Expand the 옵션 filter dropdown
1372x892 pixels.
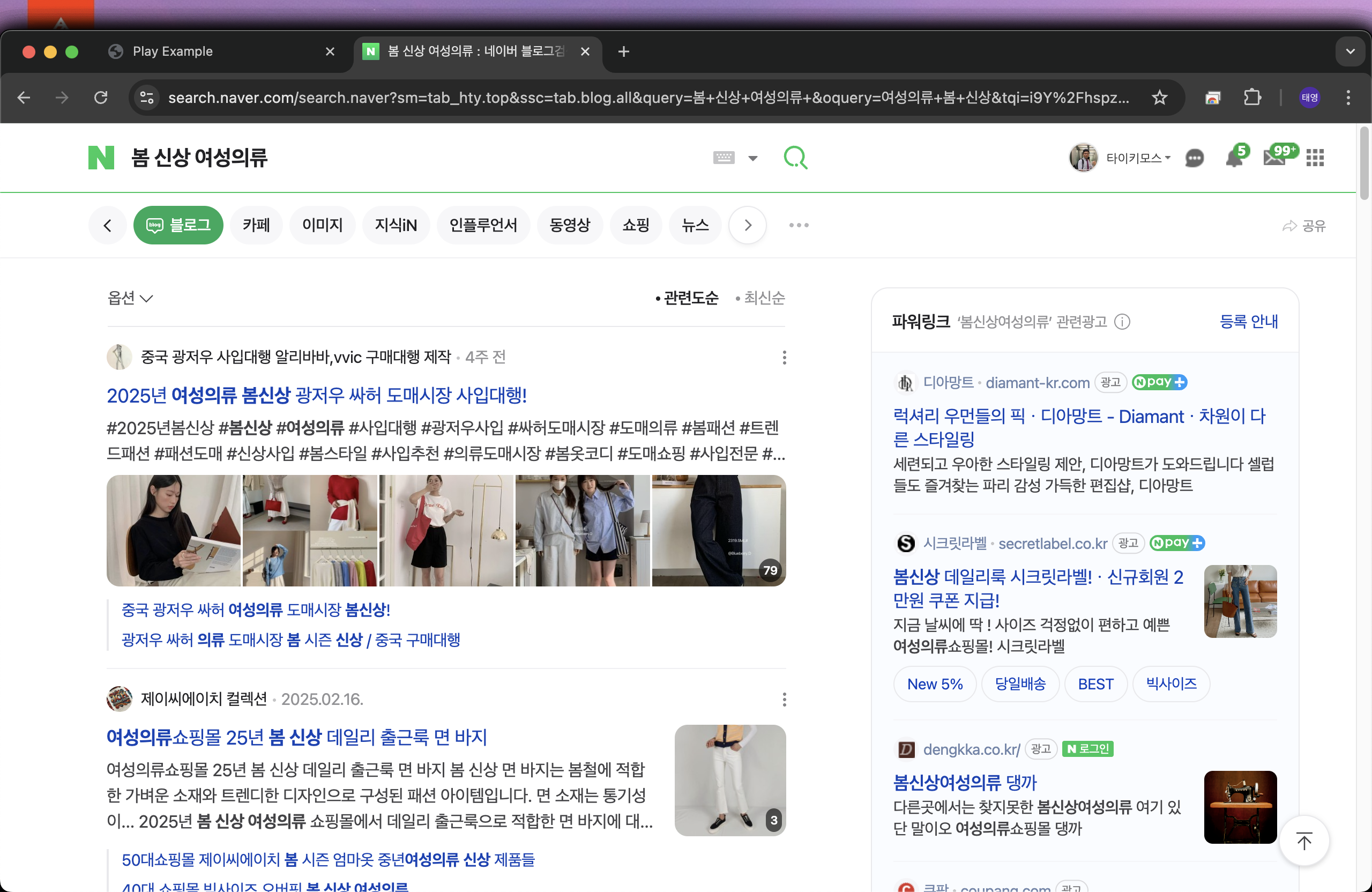(130, 298)
